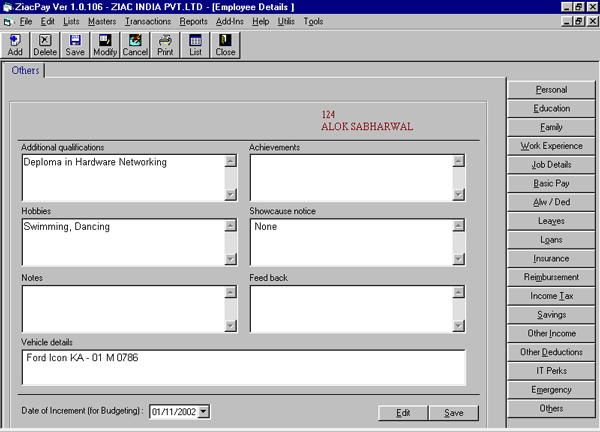Click scroll down arrow of Notes box
This screenshot has height=432, width=600.
[x=230, y=326]
